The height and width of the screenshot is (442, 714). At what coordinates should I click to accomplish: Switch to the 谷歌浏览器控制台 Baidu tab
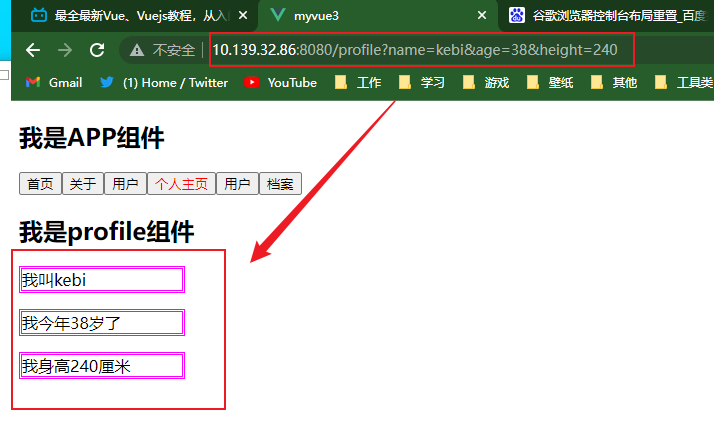(x=608, y=16)
